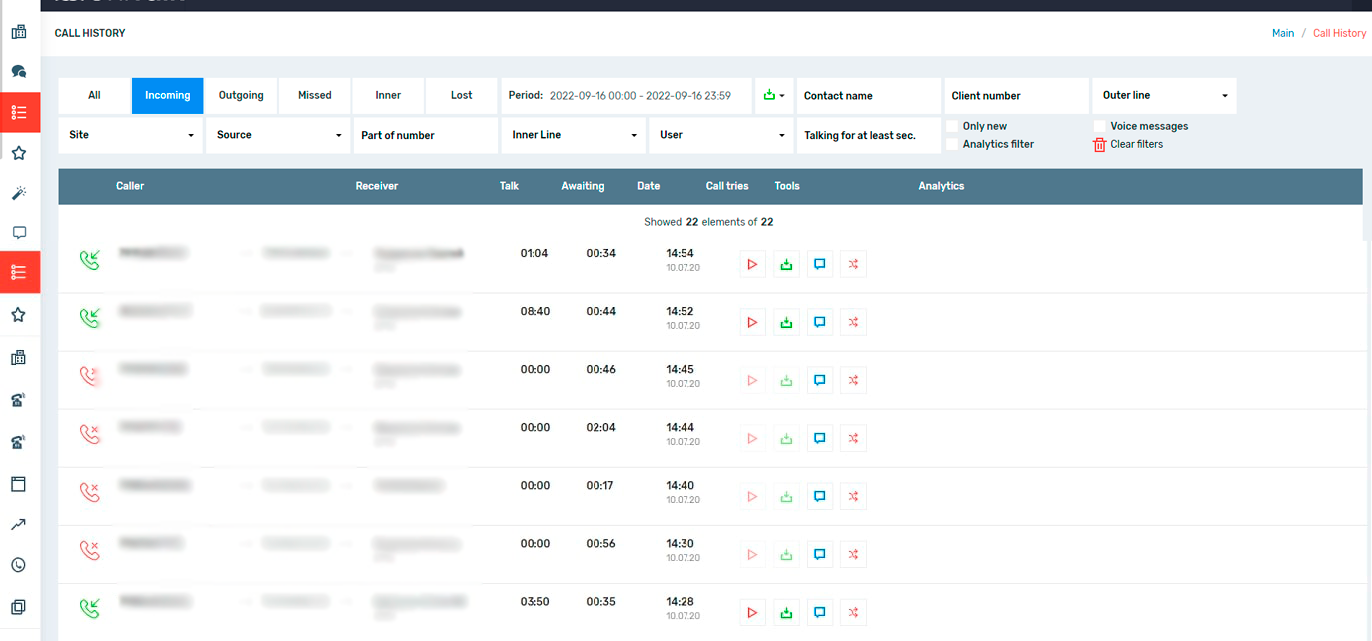
Task: Check the Voice messages option
Action: coord(1100,125)
